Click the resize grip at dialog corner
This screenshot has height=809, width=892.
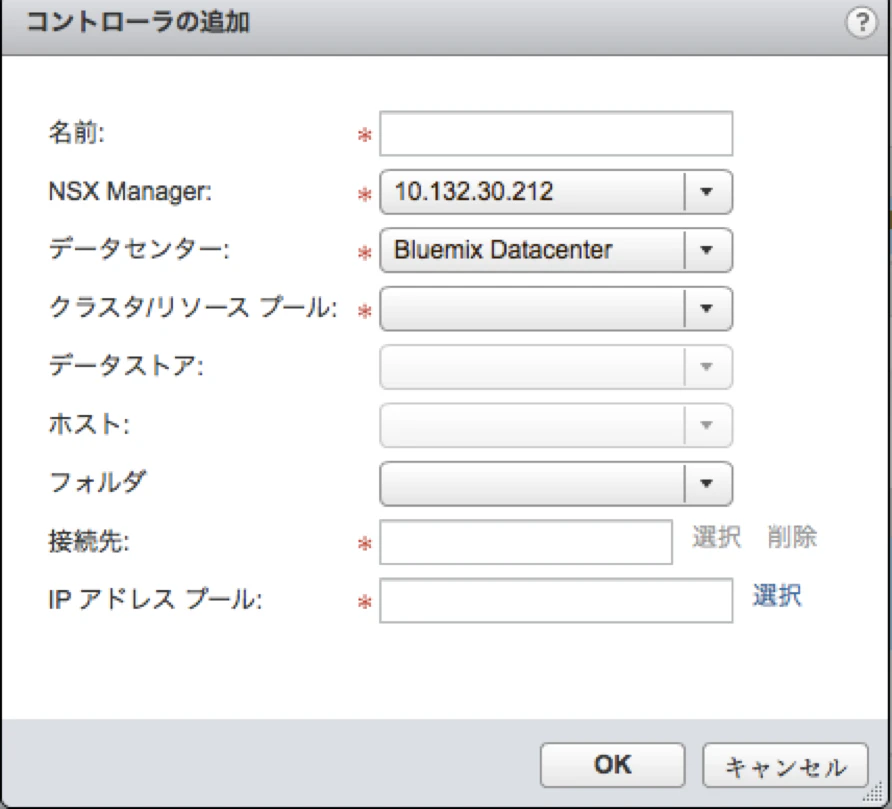pos(874,792)
